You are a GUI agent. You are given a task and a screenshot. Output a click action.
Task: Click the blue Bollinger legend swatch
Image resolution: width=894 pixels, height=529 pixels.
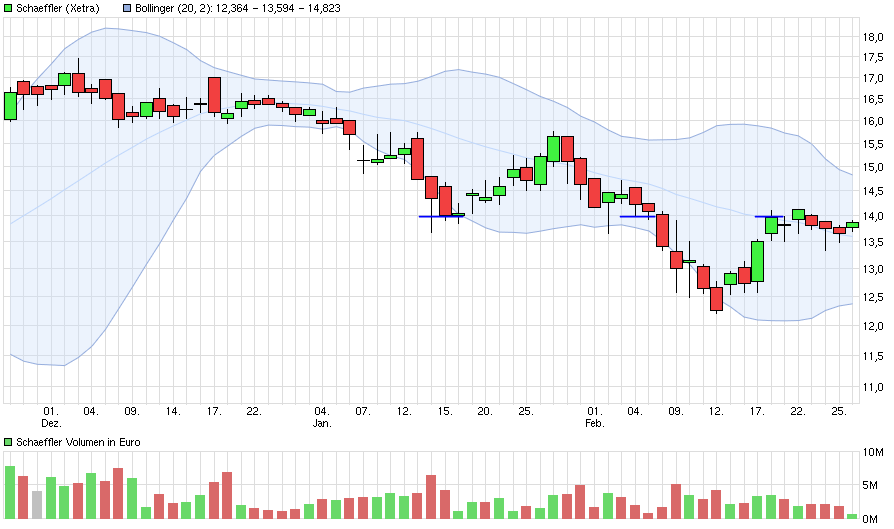click(127, 9)
